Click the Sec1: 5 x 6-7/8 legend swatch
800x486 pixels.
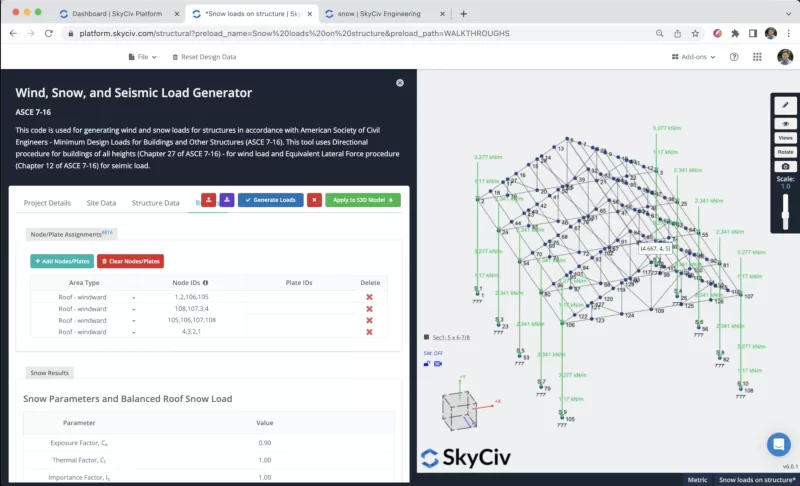pos(427,337)
